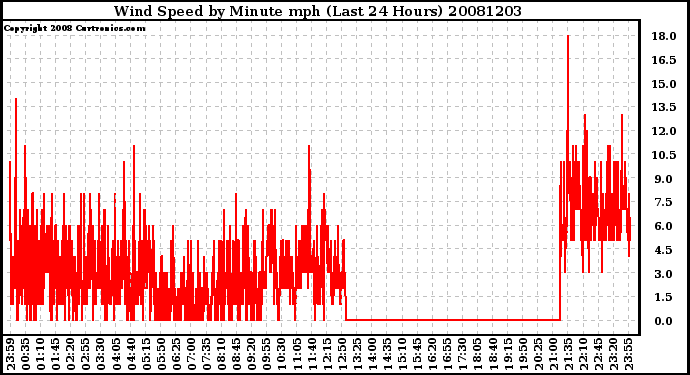Click the 23:20 x-axis time label
Image resolution: width=690 pixels, height=375 pixels.
(613, 354)
